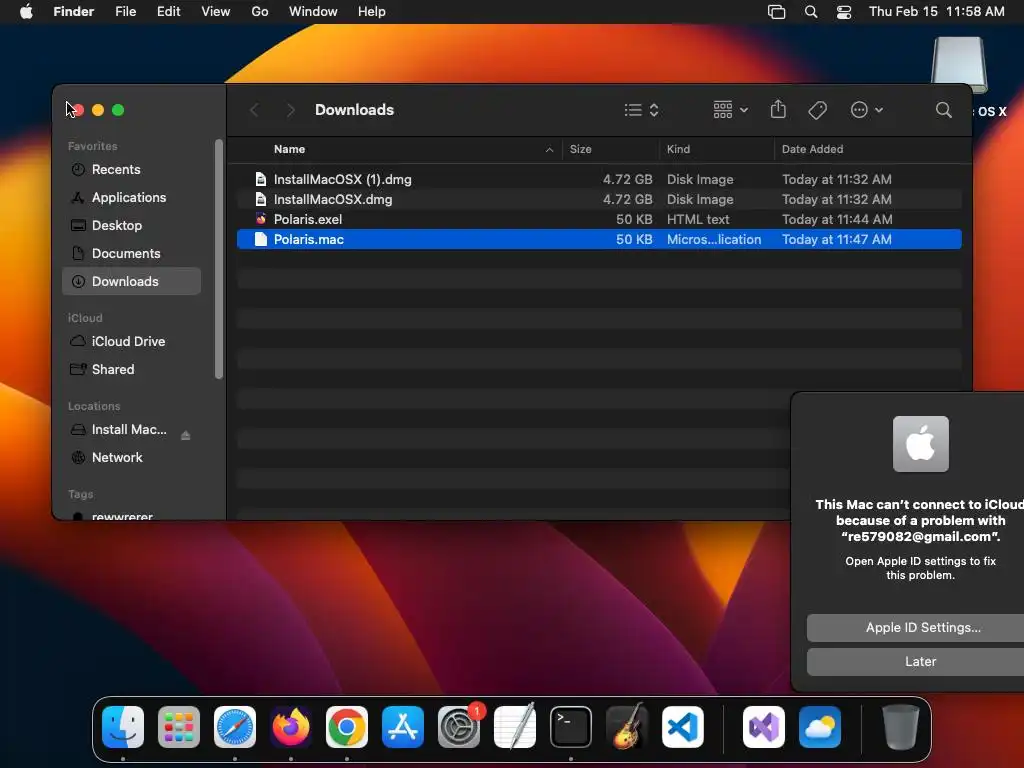This screenshot has width=1024, height=768.
Task: Open Launchpad in the Dock
Action: [x=179, y=727]
